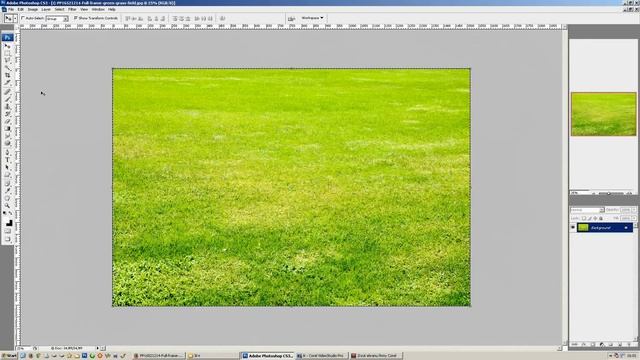Toggle Lock position in Layers panel
This screenshot has width=640, height=360.
click(595, 218)
